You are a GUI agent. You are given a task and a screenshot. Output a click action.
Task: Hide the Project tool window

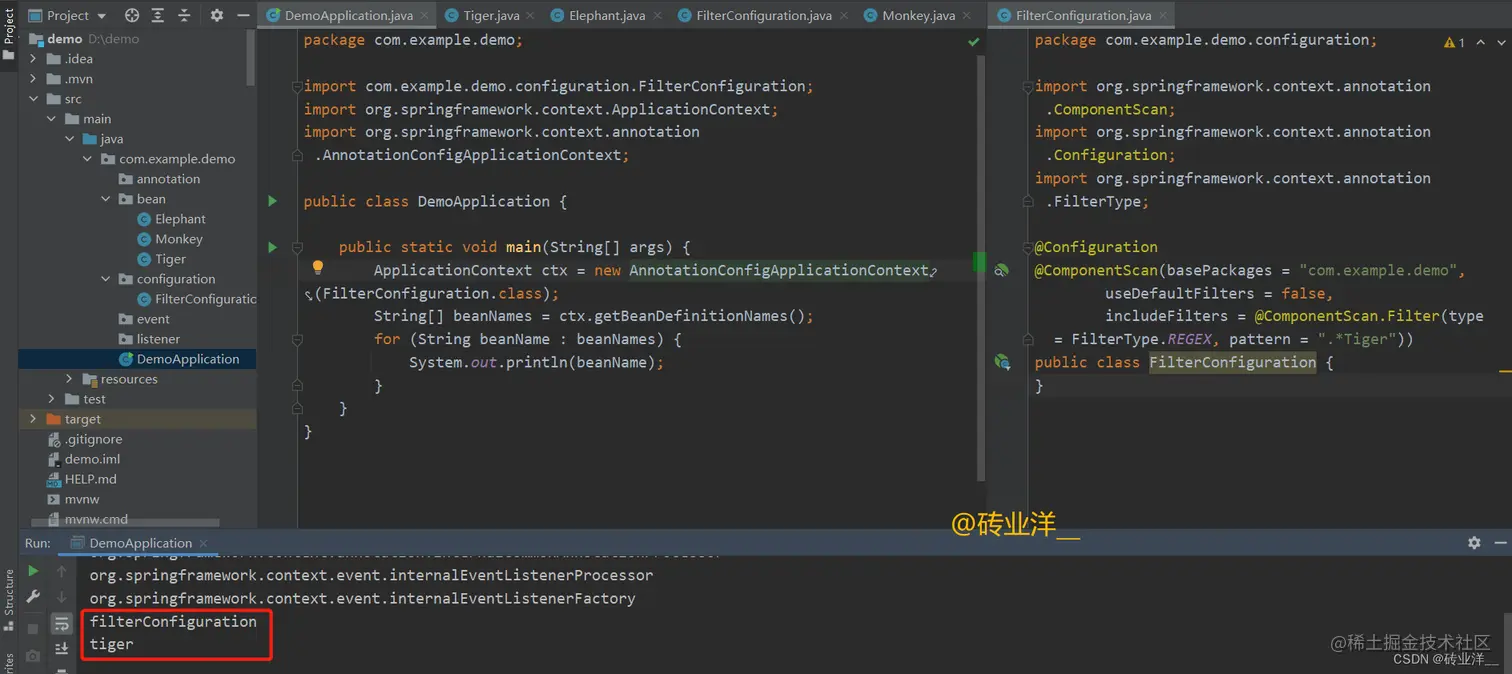pos(242,15)
